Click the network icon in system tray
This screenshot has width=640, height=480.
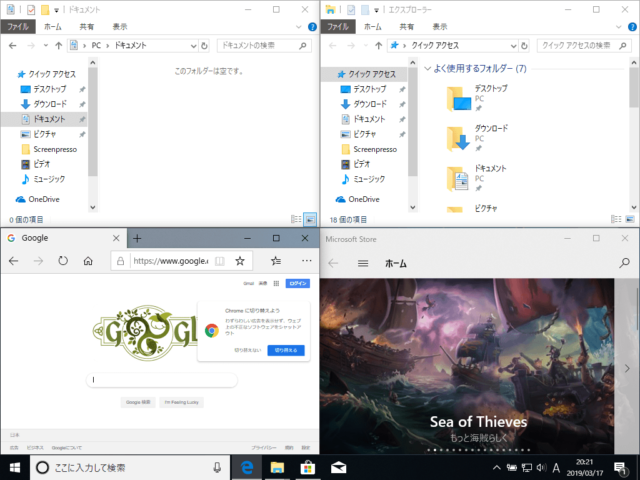(527, 467)
